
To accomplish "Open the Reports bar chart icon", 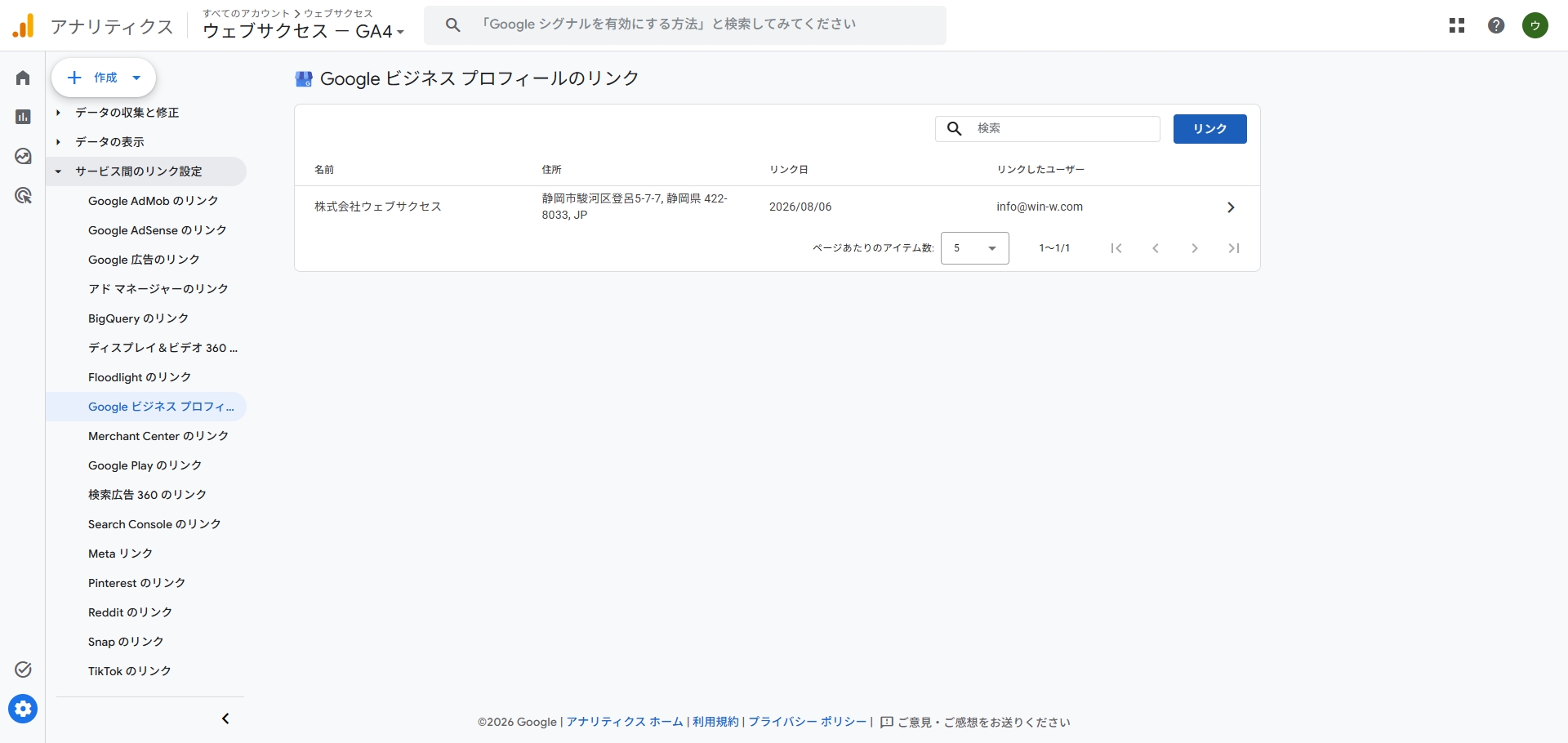I will tap(23, 117).
